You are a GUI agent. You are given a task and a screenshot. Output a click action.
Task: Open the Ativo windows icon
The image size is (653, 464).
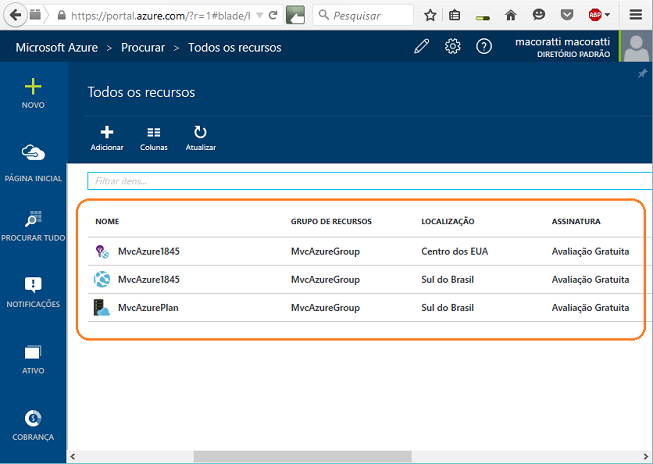coord(33,352)
